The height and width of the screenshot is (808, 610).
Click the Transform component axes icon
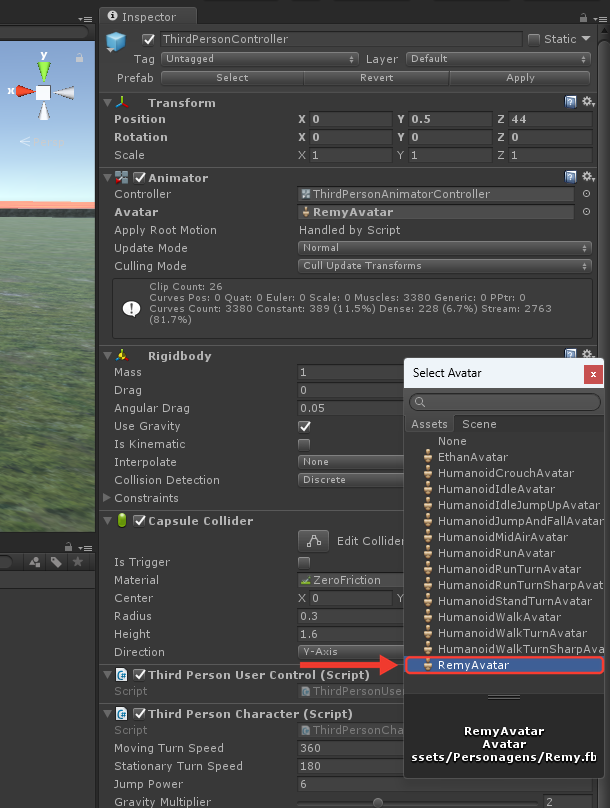pos(122,103)
